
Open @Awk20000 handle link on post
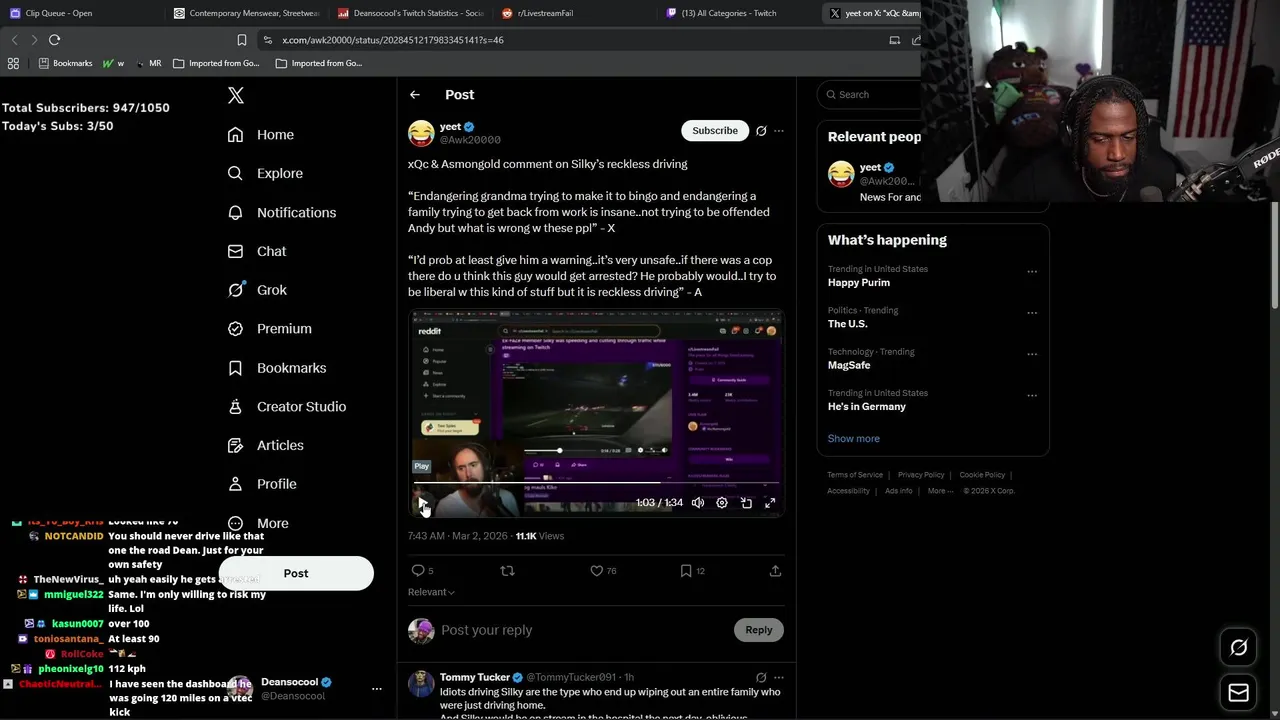(470, 141)
